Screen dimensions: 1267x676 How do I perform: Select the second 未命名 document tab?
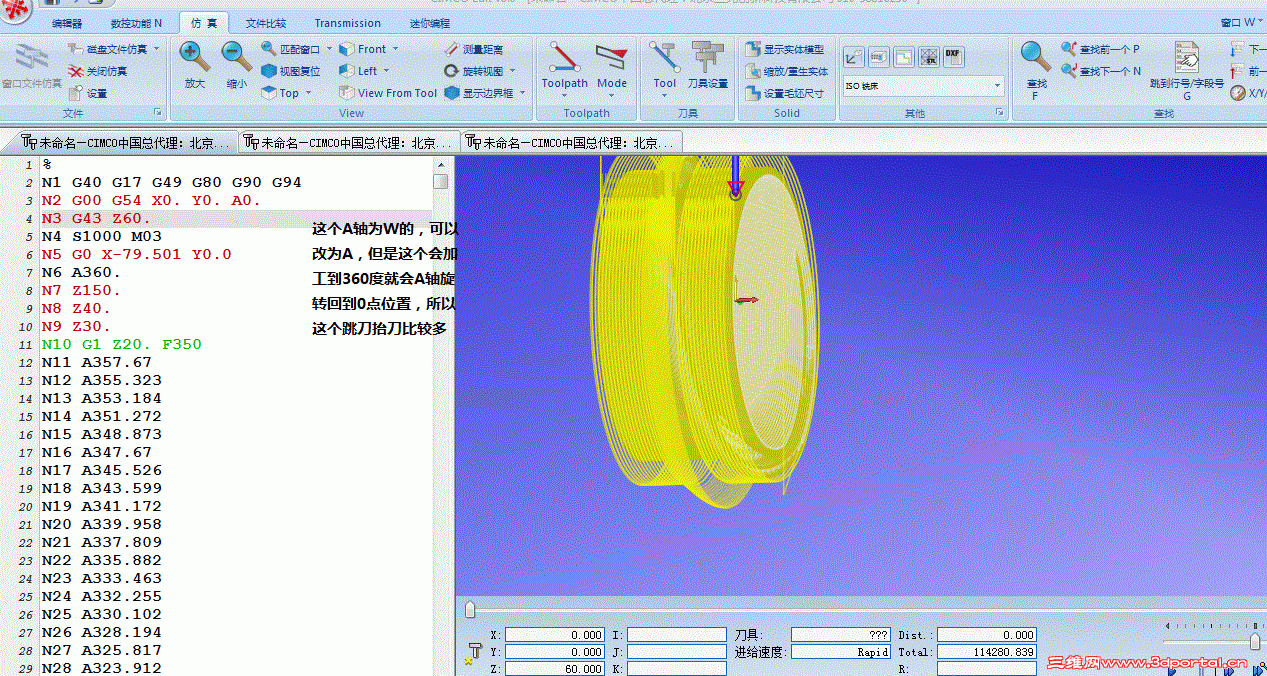coord(348,142)
